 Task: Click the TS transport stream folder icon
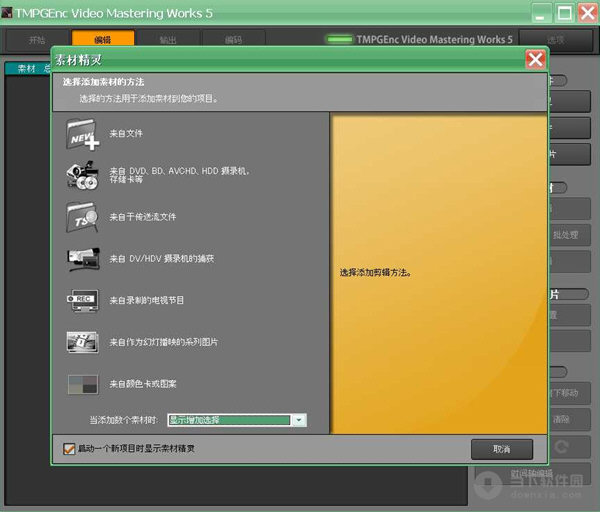click(83, 217)
